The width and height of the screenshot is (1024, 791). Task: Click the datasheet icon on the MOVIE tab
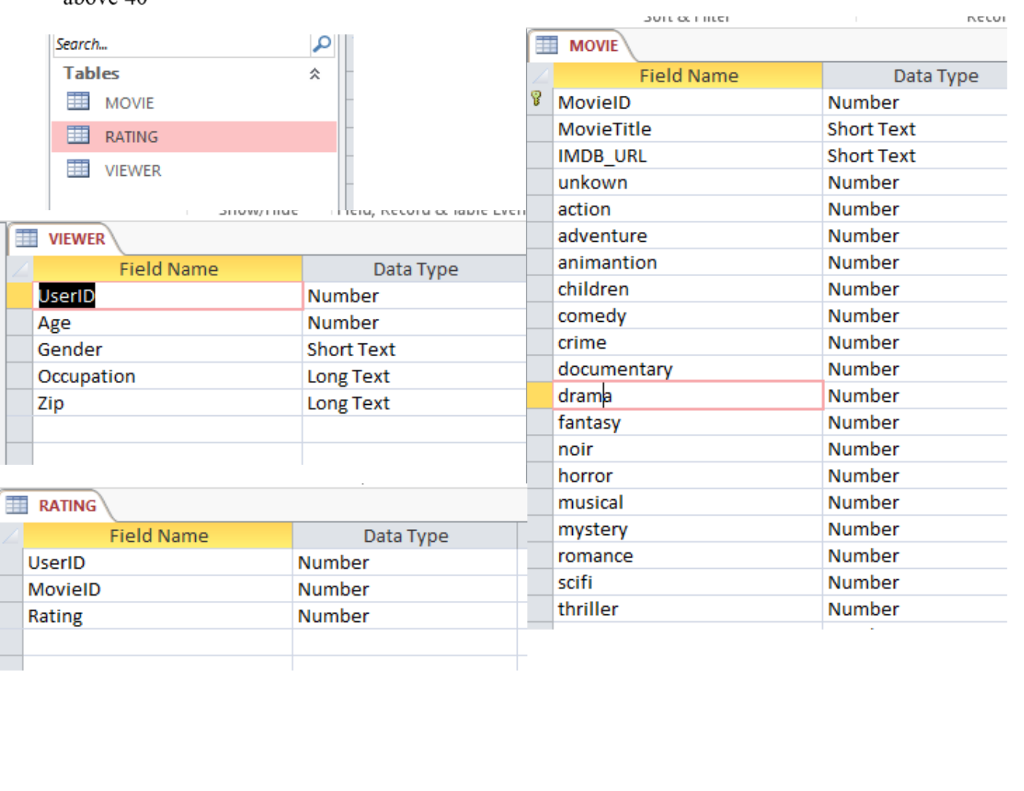547,45
